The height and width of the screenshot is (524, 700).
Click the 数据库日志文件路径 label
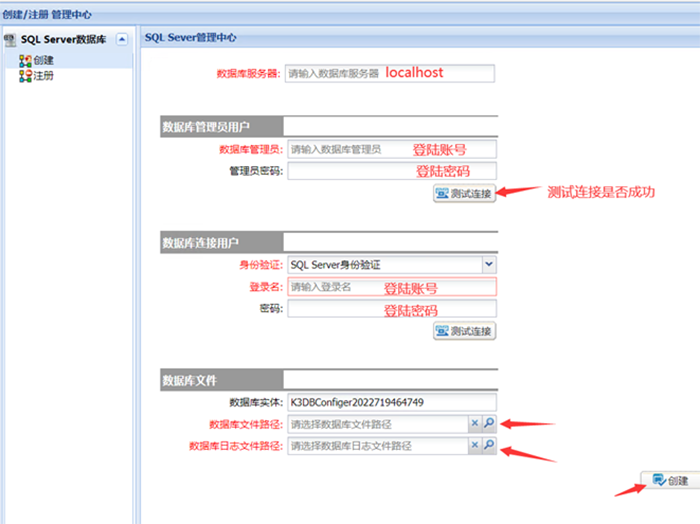[236, 446]
